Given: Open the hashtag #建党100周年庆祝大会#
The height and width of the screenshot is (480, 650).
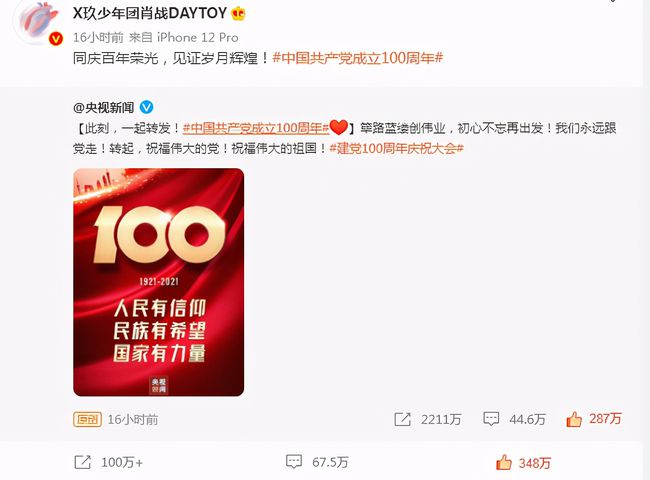Looking at the screenshot, I should [397, 148].
